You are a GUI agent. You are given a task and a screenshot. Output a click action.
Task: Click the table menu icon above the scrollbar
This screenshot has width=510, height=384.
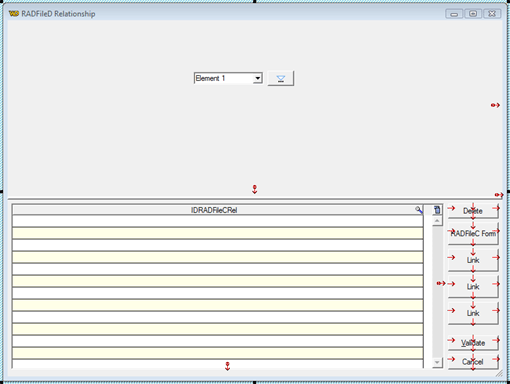coord(437,210)
